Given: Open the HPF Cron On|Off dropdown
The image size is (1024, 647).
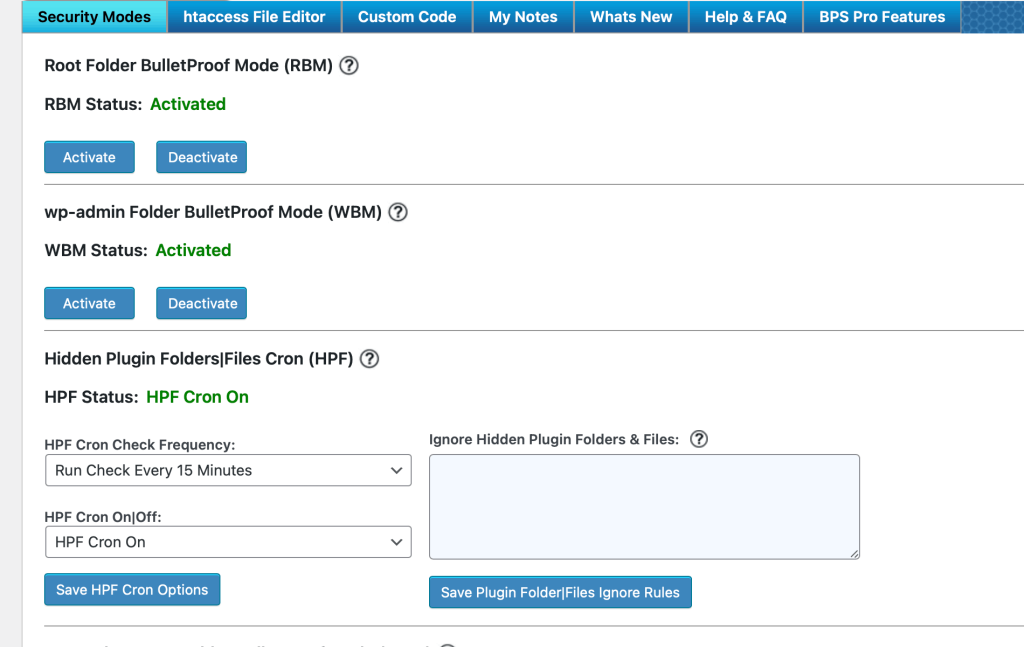Looking at the screenshot, I should pyautogui.click(x=228, y=541).
